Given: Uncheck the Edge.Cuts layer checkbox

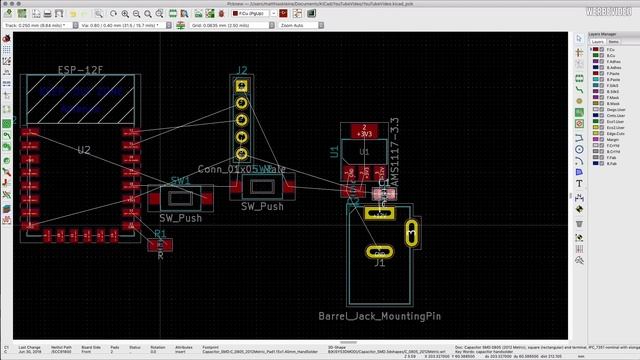Looking at the screenshot, I should (x=602, y=133).
